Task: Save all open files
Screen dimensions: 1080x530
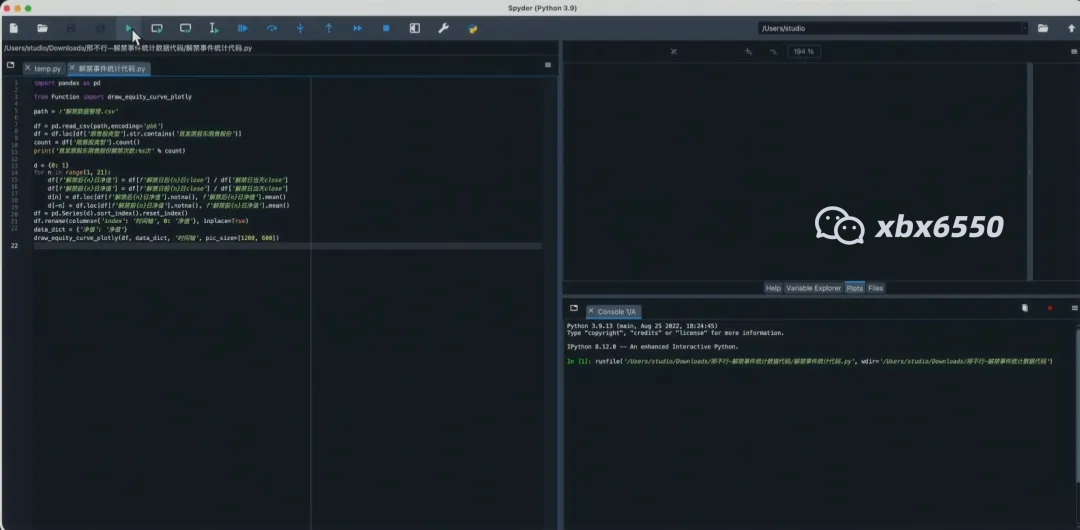Action: pos(100,28)
